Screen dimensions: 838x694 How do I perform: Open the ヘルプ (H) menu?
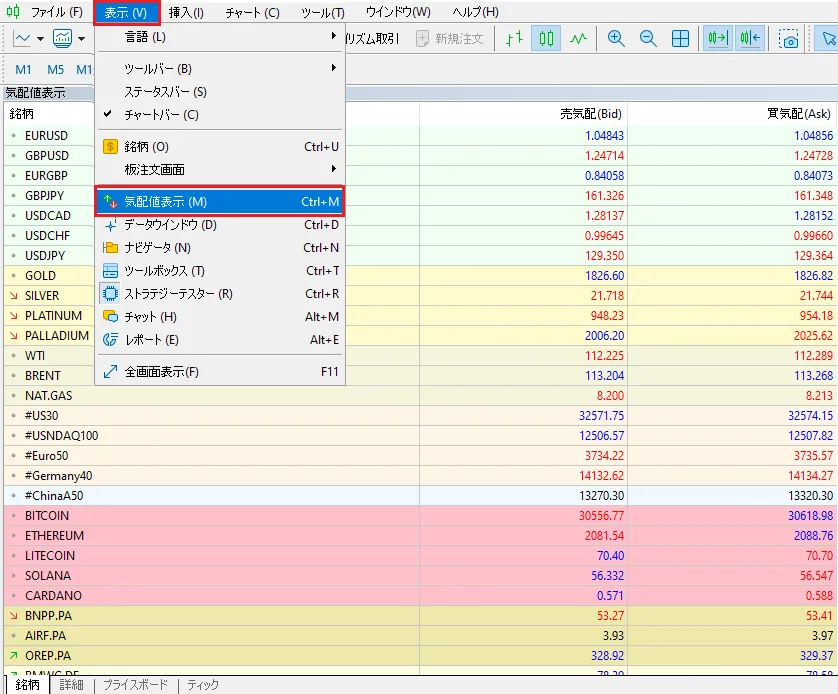475,12
